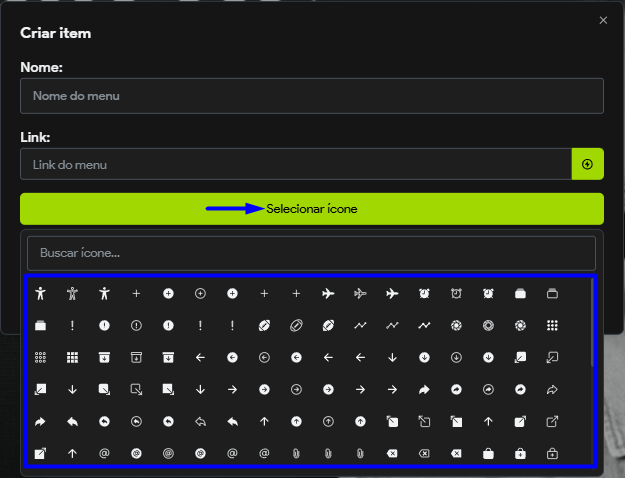The width and height of the screenshot is (625, 478).
Task: Pick the outlined alarm clock icon
Action: tap(456, 293)
